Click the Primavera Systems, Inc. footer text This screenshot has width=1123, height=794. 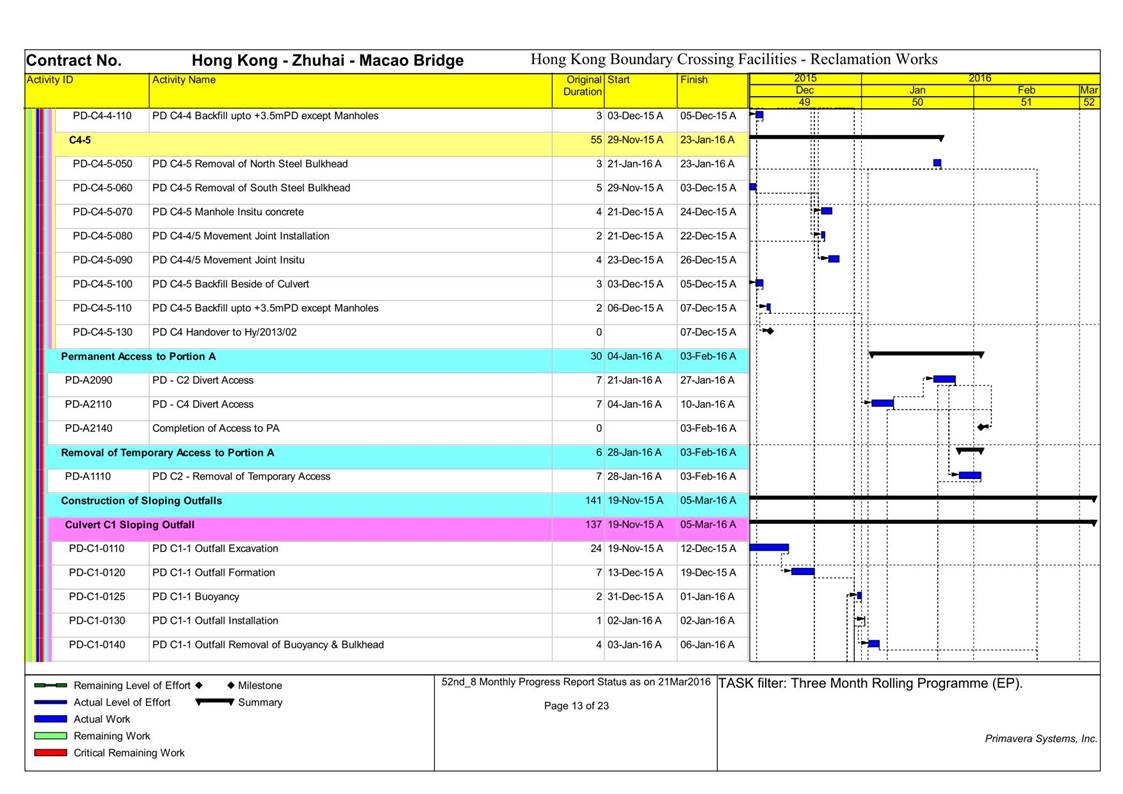(x=1041, y=739)
